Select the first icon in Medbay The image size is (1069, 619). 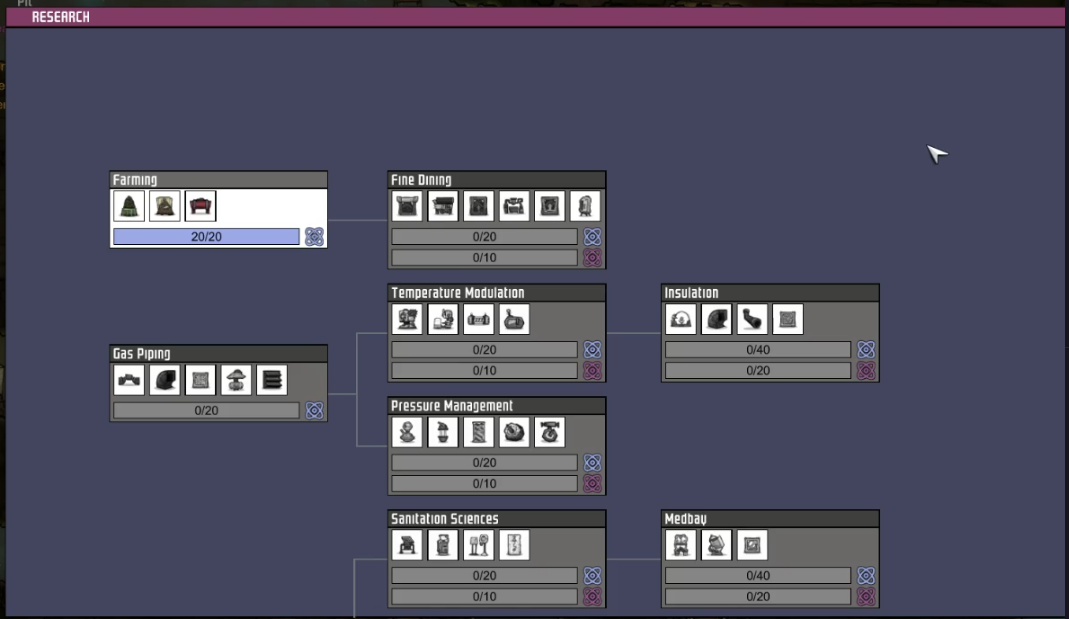680,545
